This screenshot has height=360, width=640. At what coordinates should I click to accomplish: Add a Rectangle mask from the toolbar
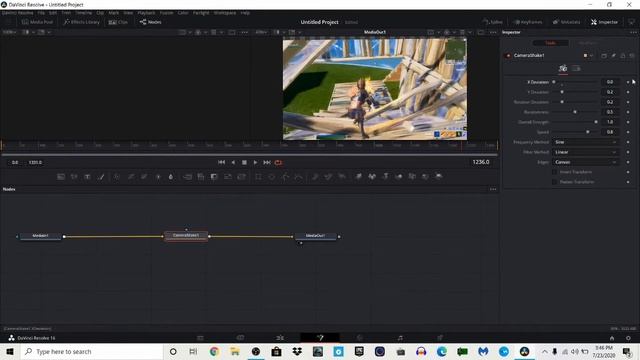pyautogui.click(x=258, y=177)
